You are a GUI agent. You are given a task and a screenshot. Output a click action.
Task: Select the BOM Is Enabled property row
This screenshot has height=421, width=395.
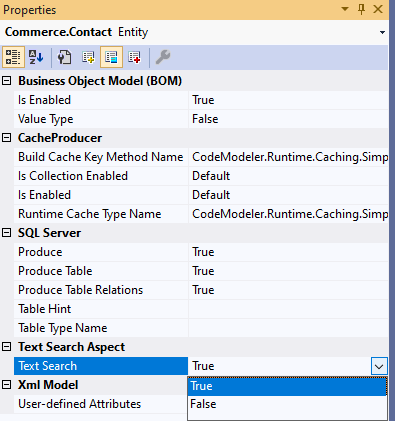[101, 100]
